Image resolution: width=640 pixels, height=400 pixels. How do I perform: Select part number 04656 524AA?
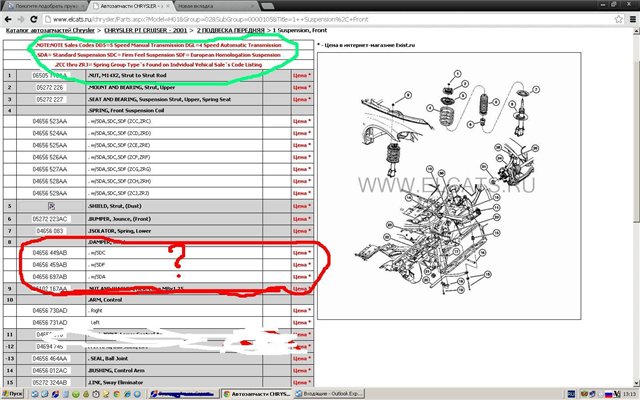point(50,133)
